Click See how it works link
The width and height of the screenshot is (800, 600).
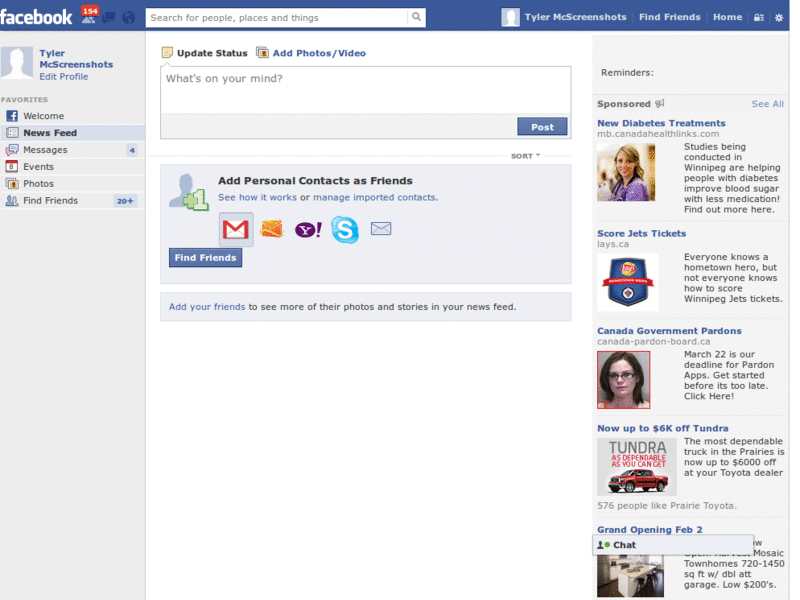point(257,197)
